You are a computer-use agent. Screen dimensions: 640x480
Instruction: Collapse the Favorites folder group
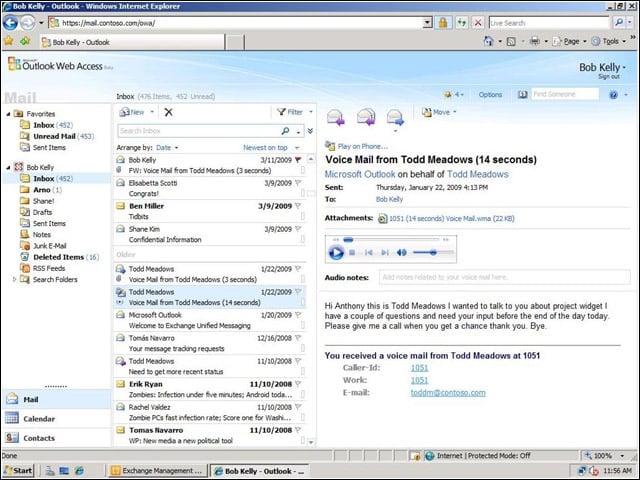(x=8, y=114)
